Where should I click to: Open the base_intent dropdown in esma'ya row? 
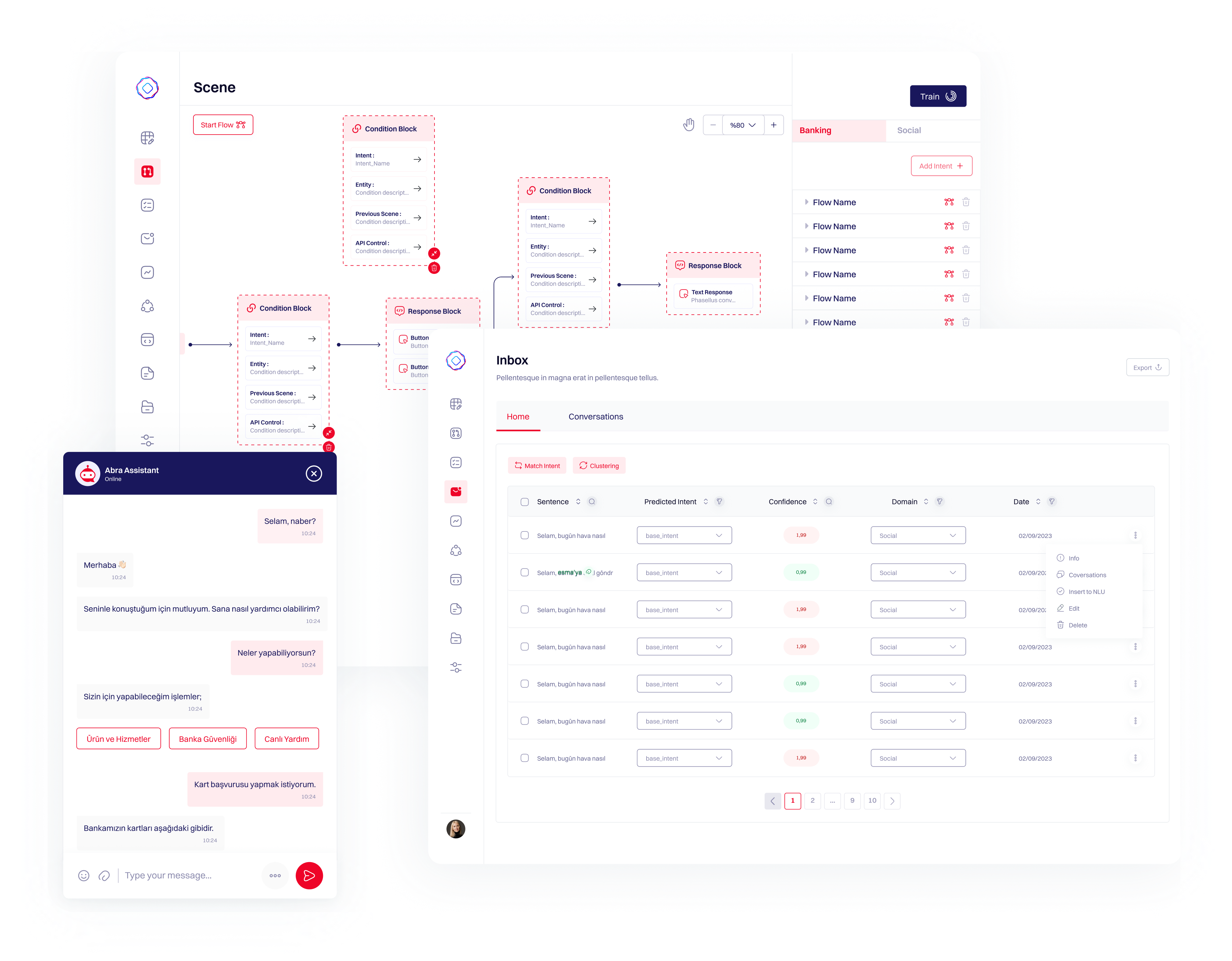[684, 573]
